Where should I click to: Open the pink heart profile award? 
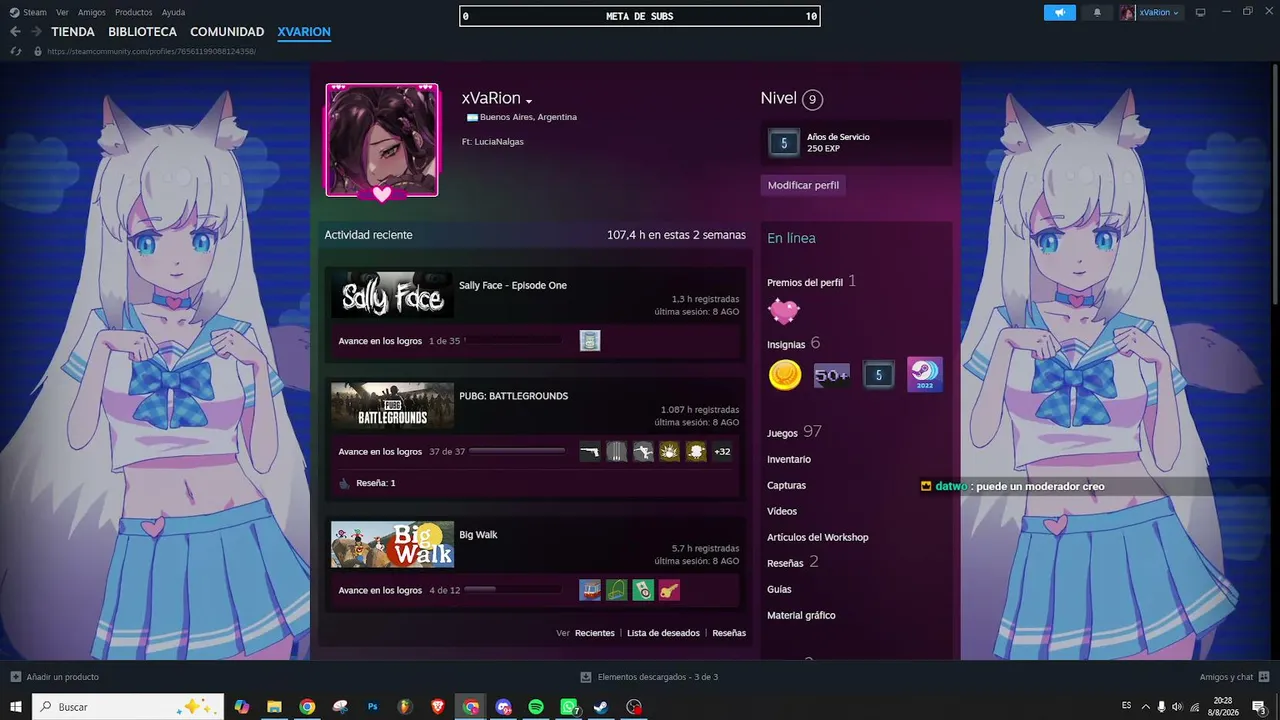[x=784, y=311]
